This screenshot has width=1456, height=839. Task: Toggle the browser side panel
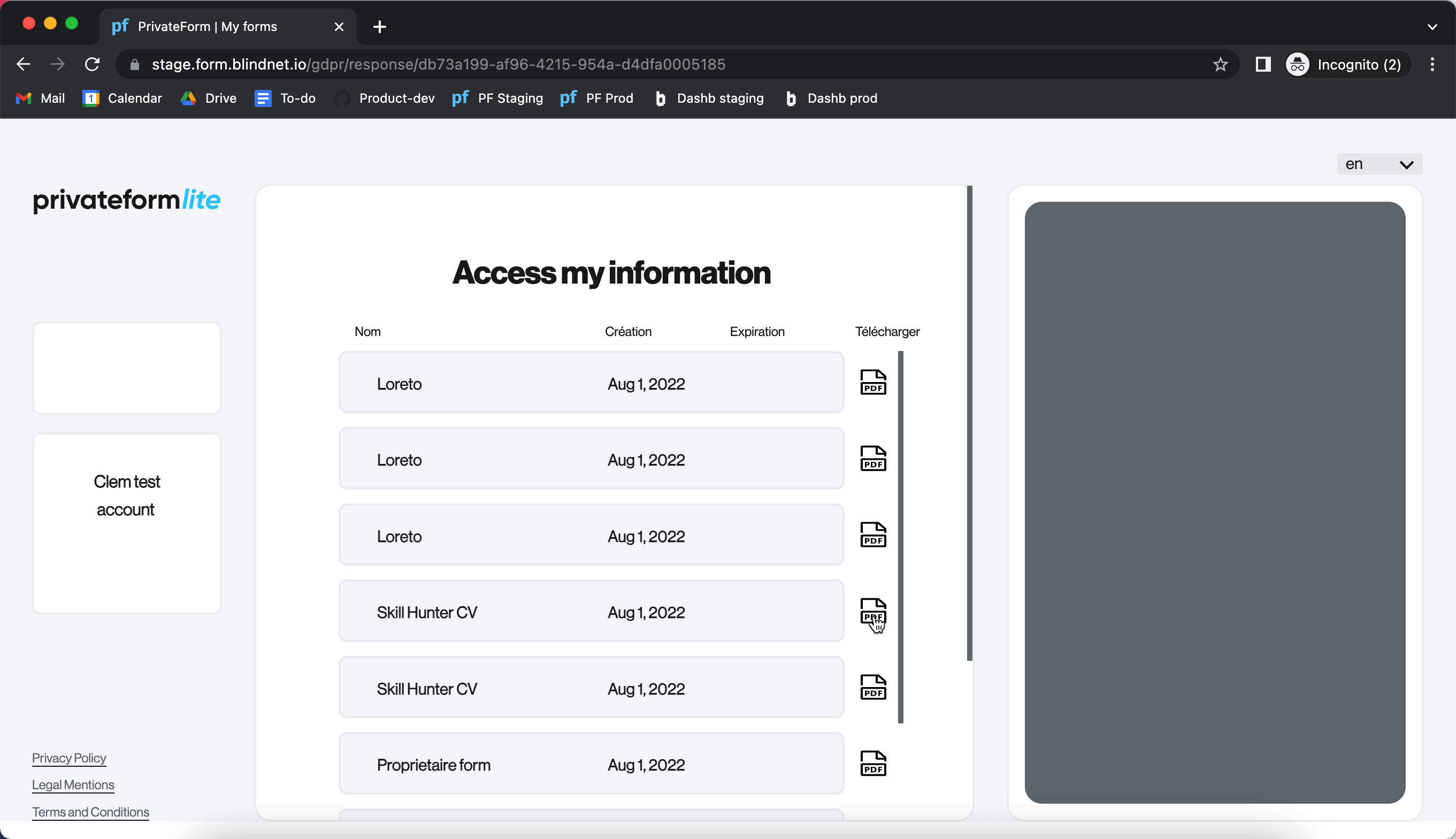coord(1262,65)
